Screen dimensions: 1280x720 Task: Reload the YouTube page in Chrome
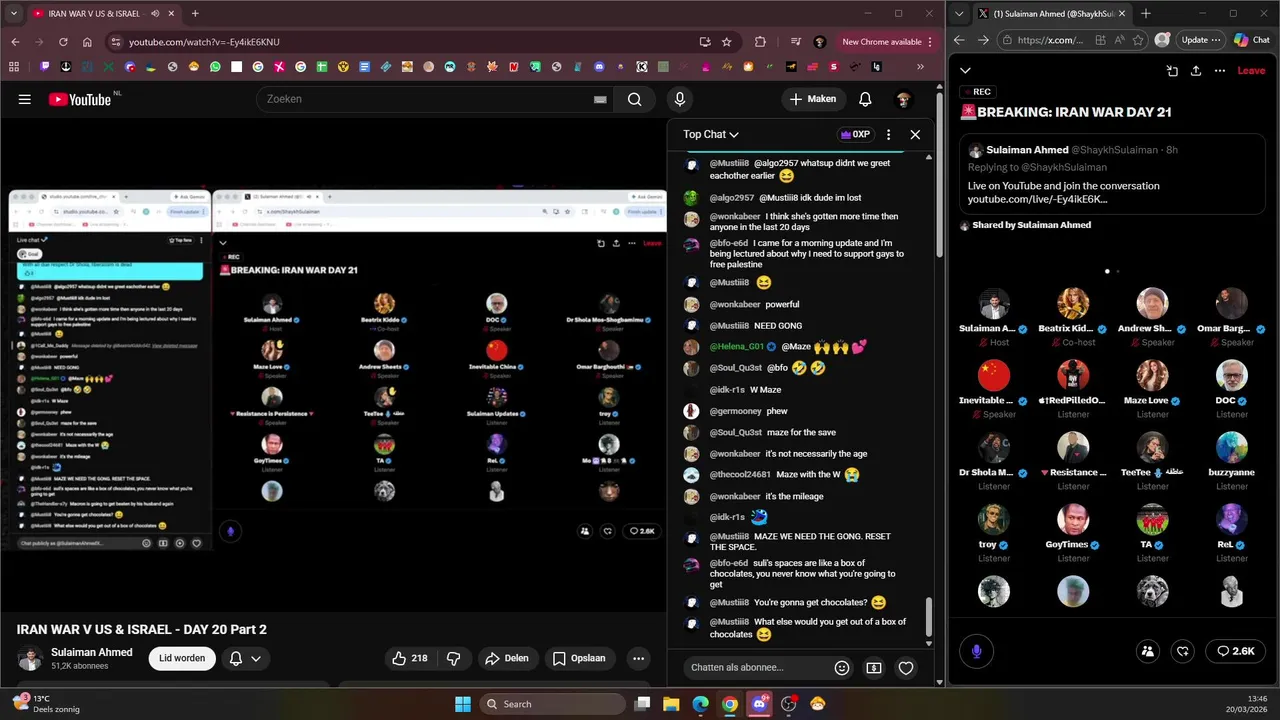[63, 42]
